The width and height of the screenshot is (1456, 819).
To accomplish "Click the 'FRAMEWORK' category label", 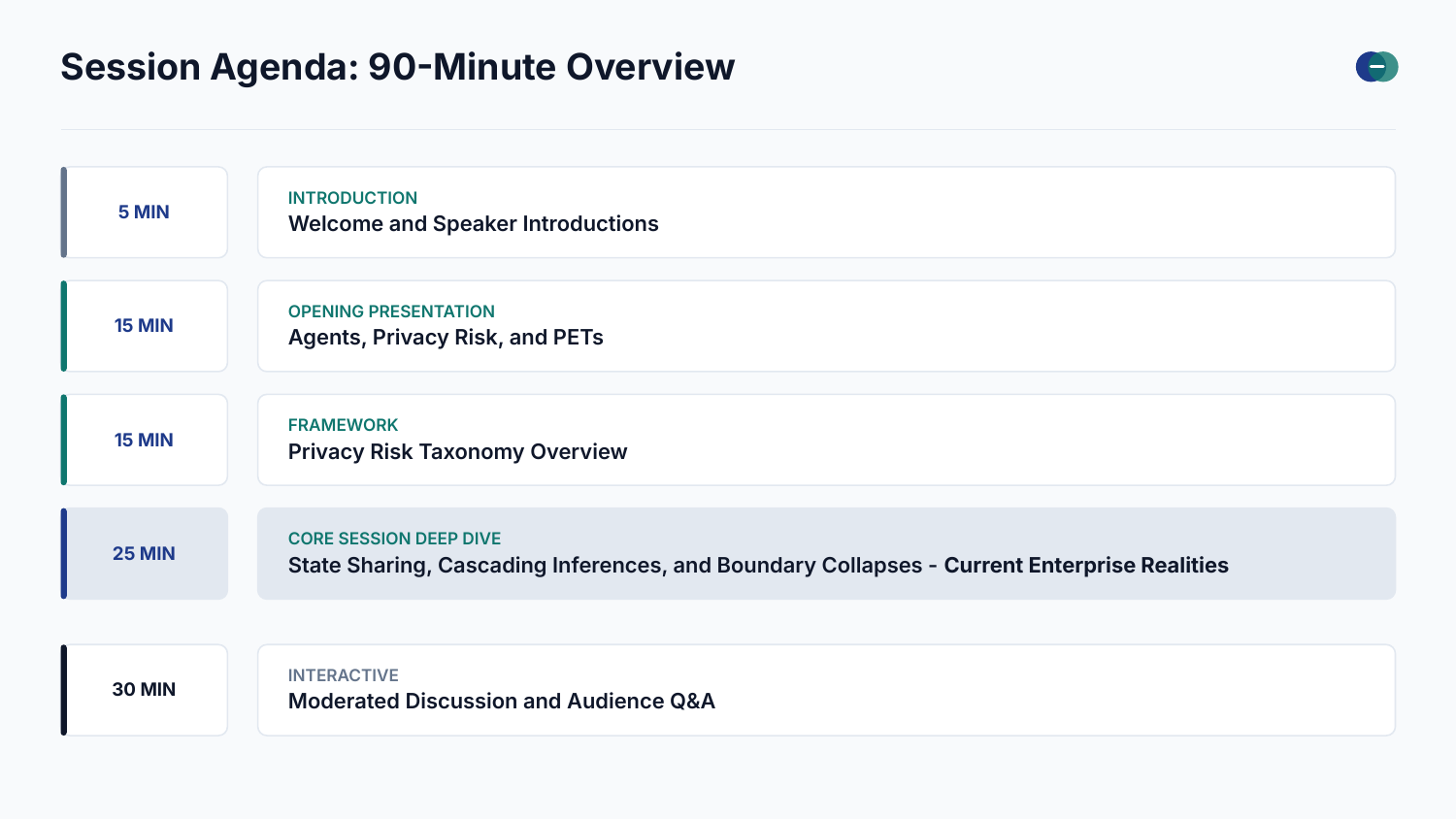I will [x=343, y=425].
